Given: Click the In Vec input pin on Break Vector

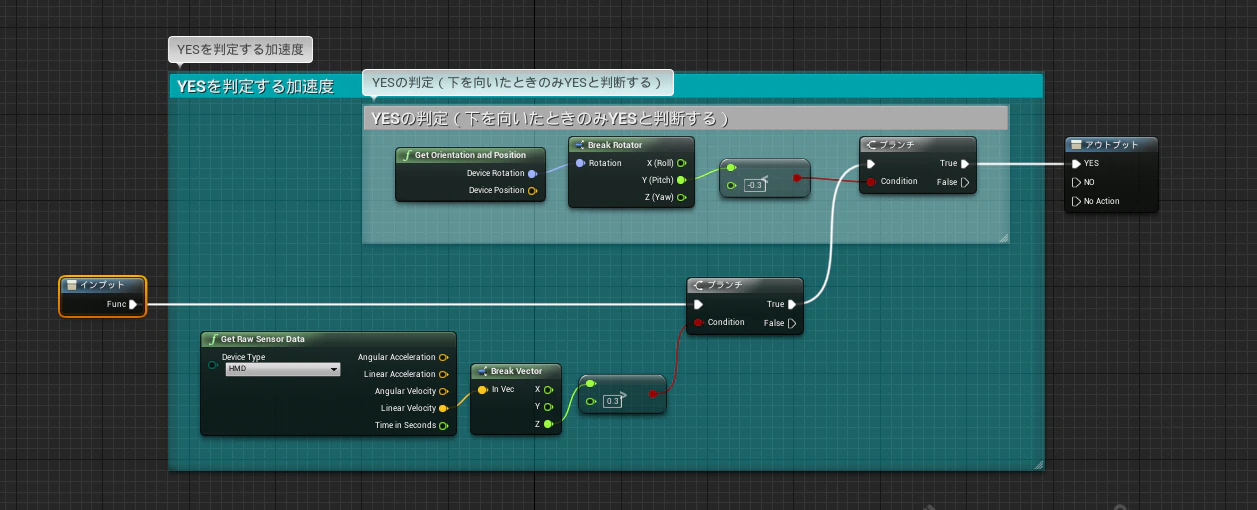Looking at the screenshot, I should (x=483, y=389).
